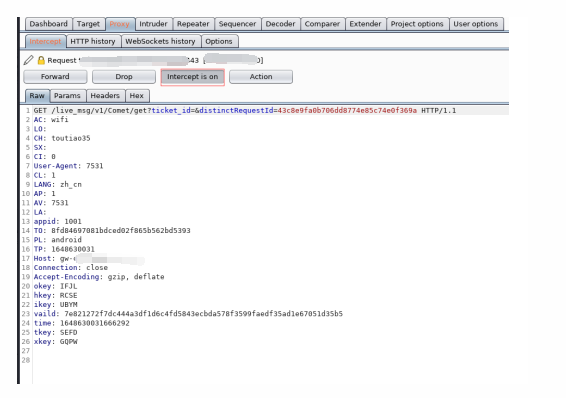Click the 'tkey: SEFD' header line

[55, 332]
